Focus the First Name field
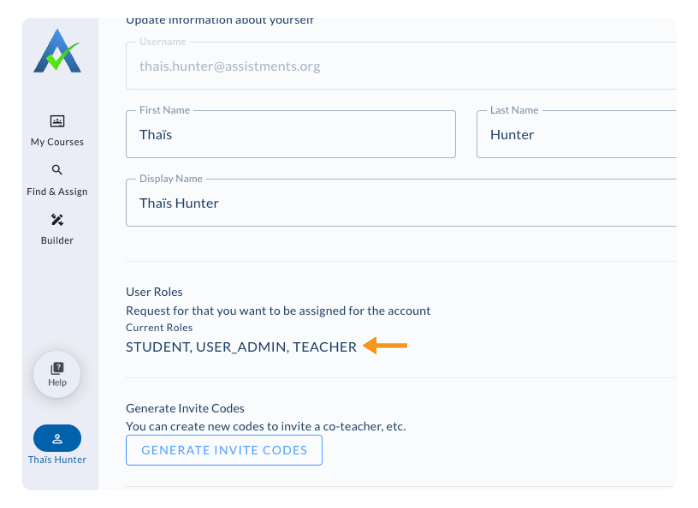698x508 pixels. tap(290, 134)
